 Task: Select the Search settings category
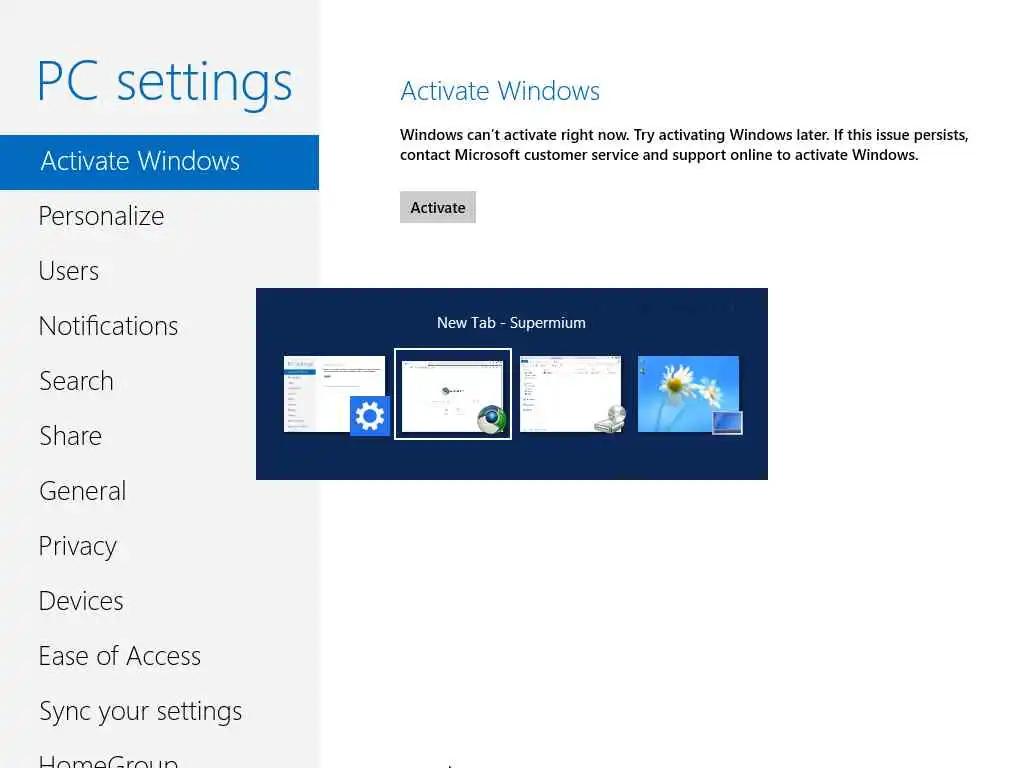[76, 381]
